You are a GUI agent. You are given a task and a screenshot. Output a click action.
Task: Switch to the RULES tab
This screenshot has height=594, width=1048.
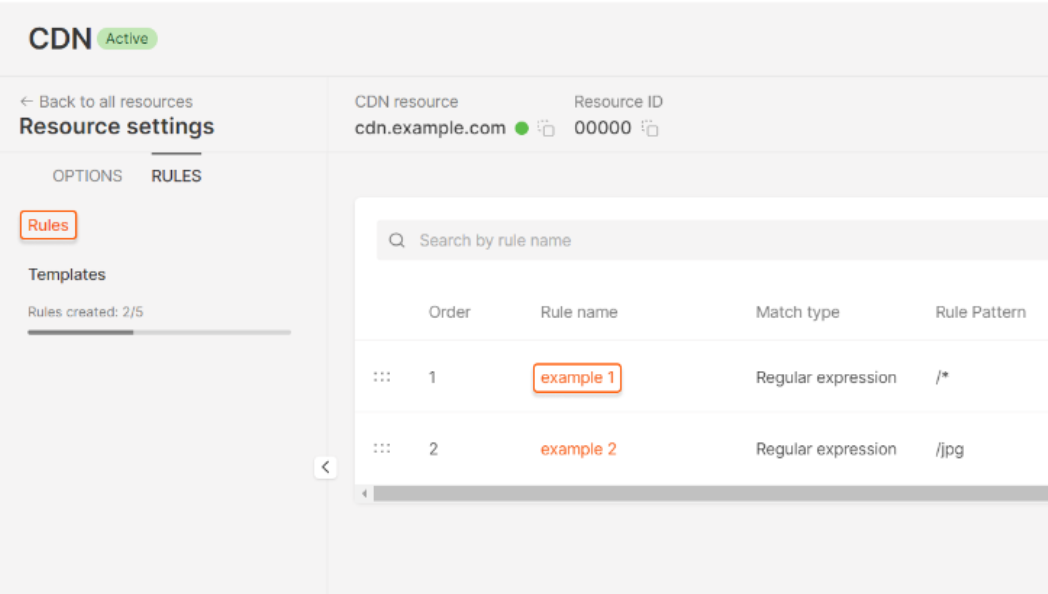pyautogui.click(x=176, y=176)
